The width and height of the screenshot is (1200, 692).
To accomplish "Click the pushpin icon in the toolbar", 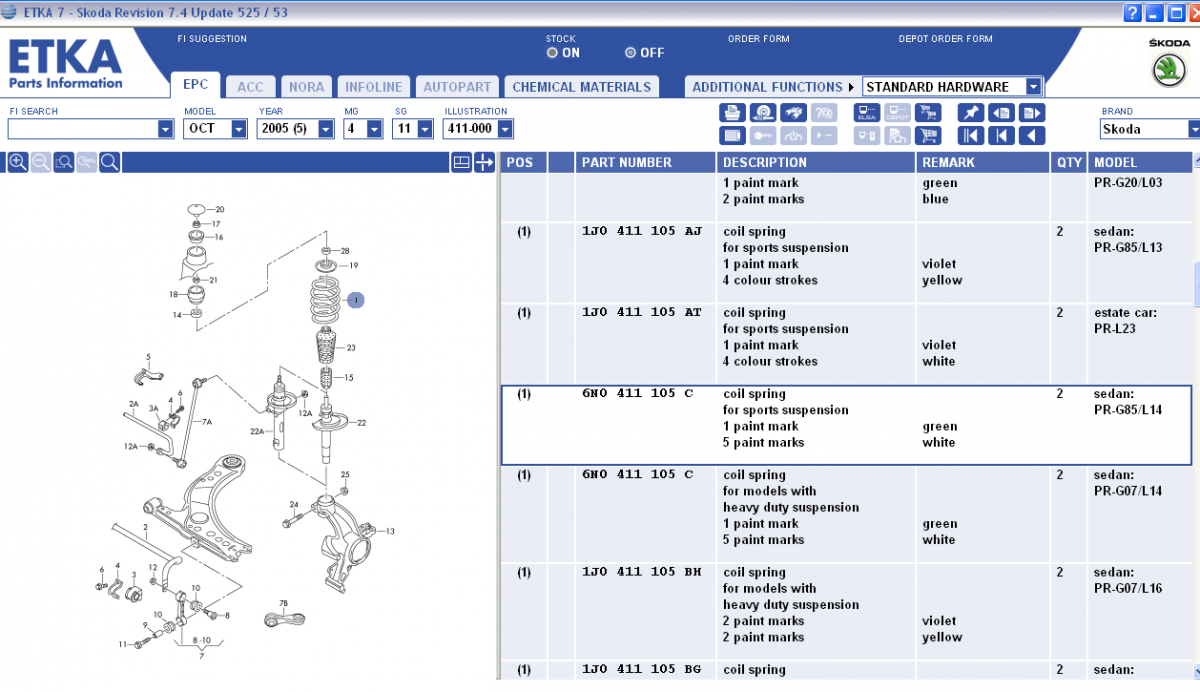I will point(969,112).
